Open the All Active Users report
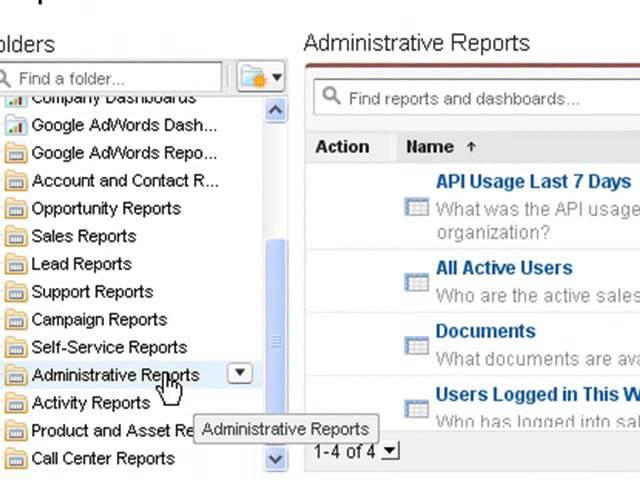This screenshot has width=640, height=480. click(x=504, y=268)
